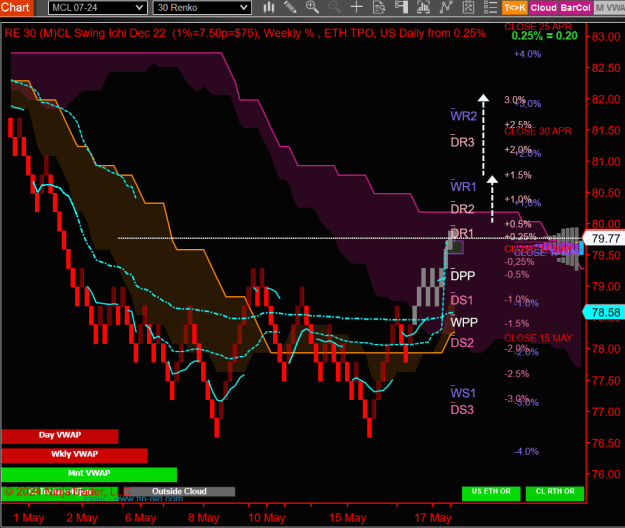This screenshot has width=625, height=528.
Task: Click the zoom in magnifier icon
Action: click(312, 7)
